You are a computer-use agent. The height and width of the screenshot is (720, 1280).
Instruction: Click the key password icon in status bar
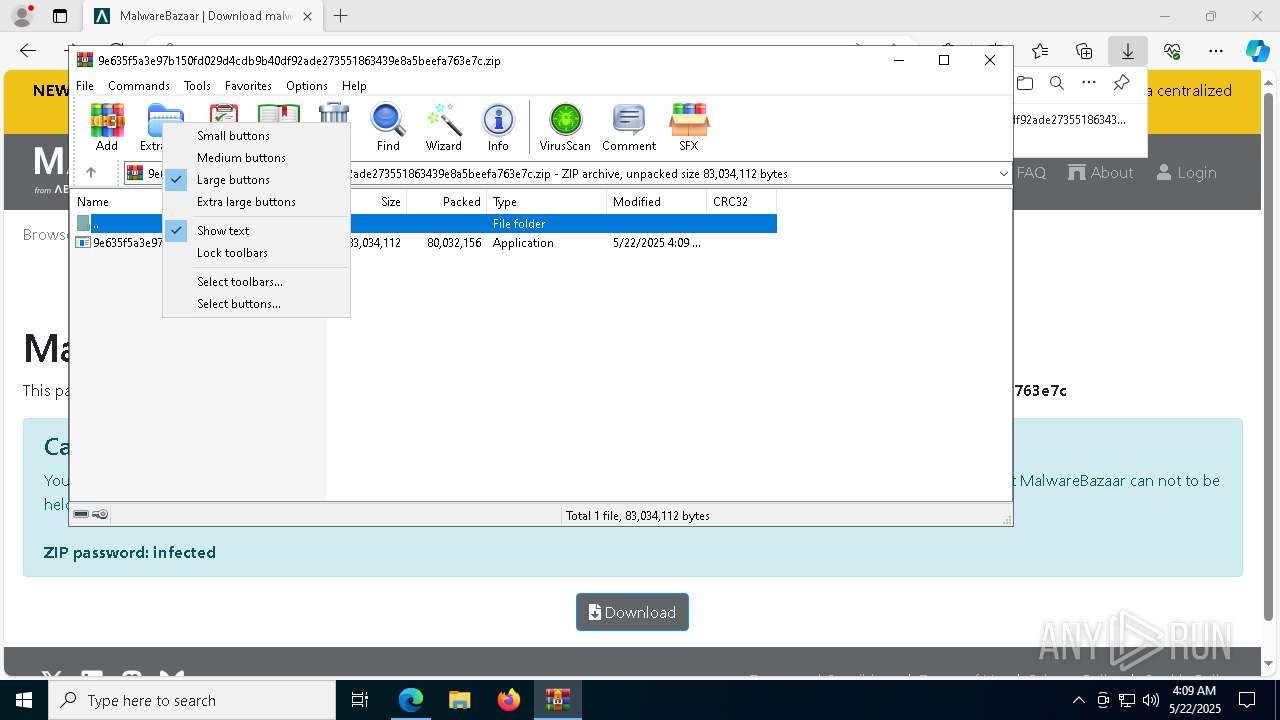pos(100,514)
